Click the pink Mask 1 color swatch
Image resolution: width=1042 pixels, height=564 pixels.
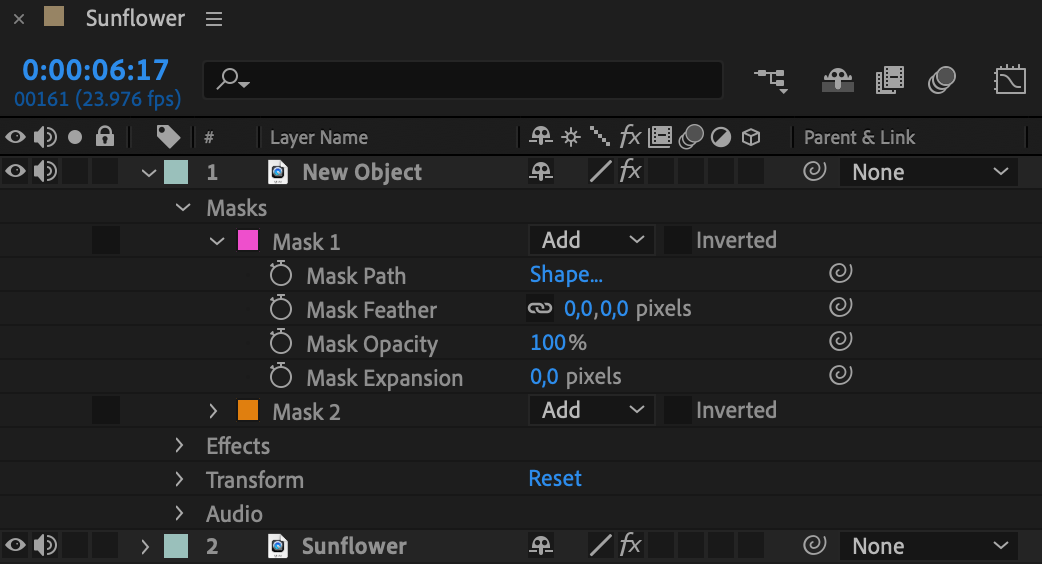[248, 240]
